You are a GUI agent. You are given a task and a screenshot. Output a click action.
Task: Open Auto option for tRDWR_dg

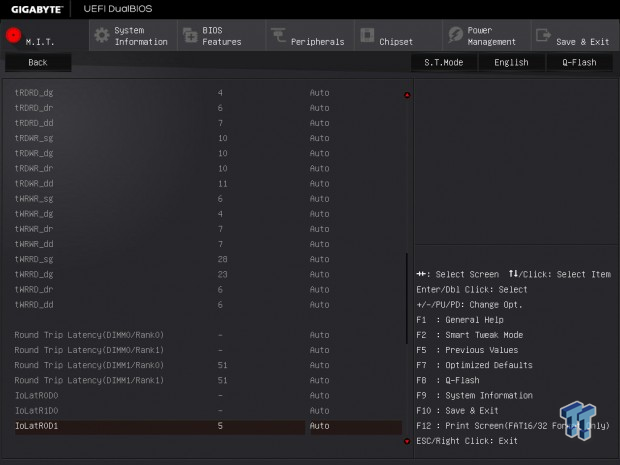point(319,153)
